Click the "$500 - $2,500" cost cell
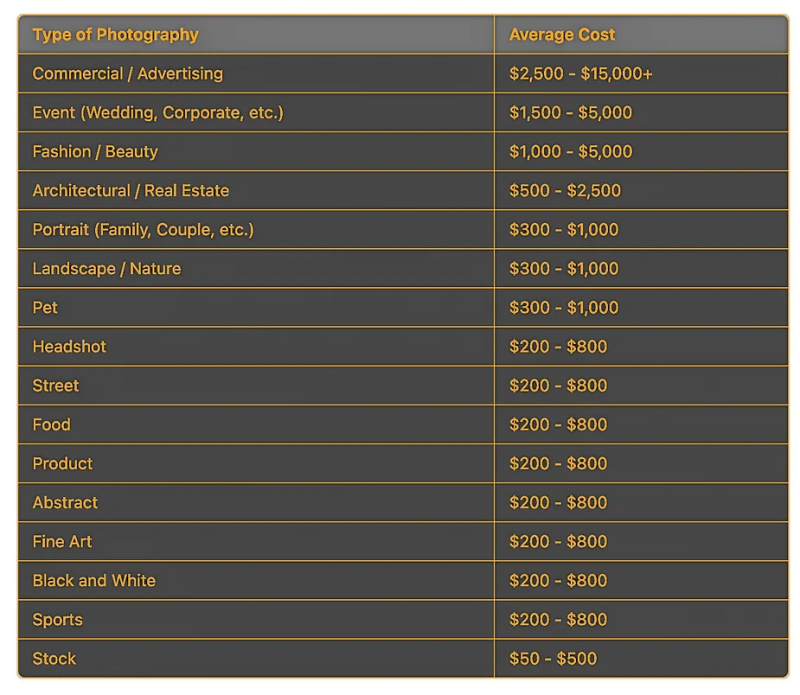This screenshot has width=800, height=695. click(565, 191)
